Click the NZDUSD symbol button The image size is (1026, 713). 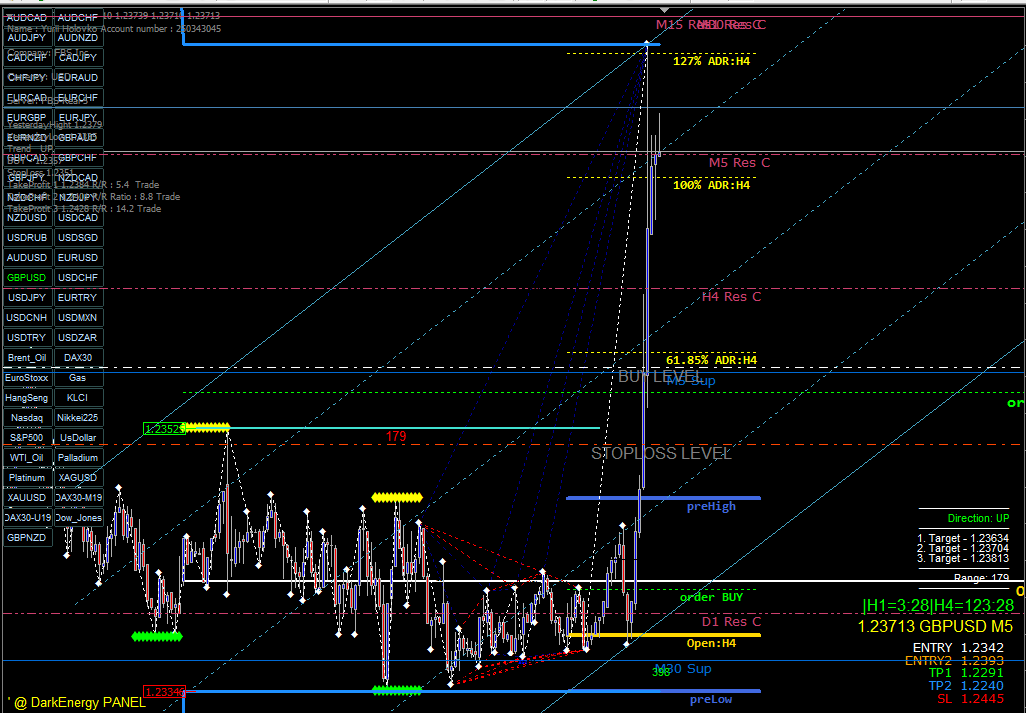27,218
